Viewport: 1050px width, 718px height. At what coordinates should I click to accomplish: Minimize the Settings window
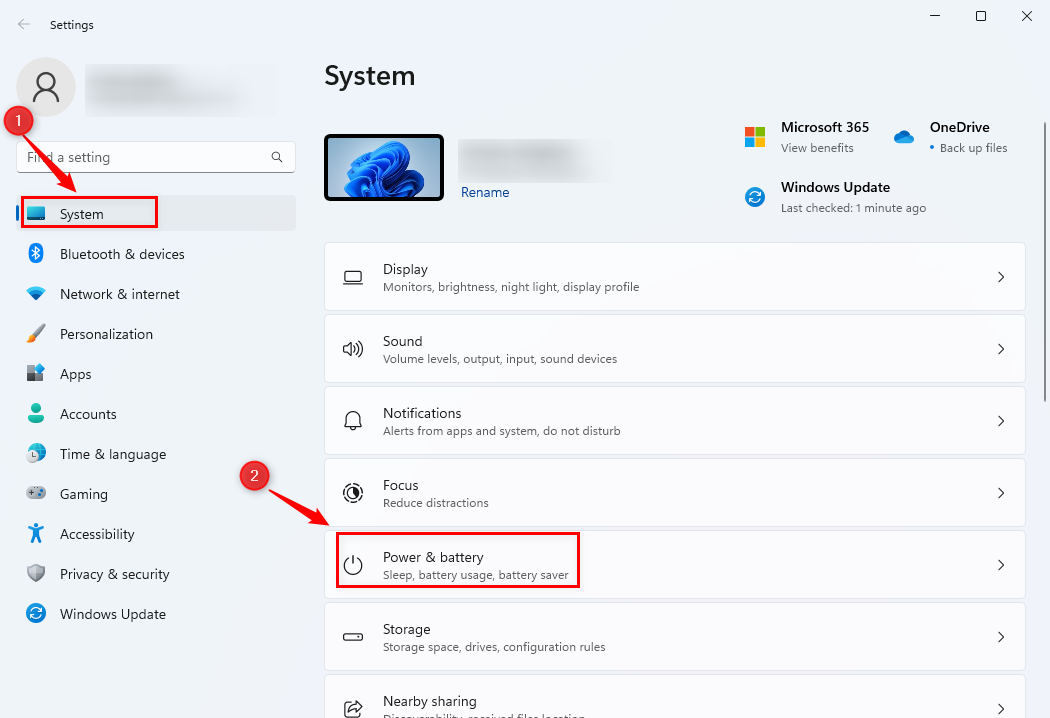tap(935, 16)
